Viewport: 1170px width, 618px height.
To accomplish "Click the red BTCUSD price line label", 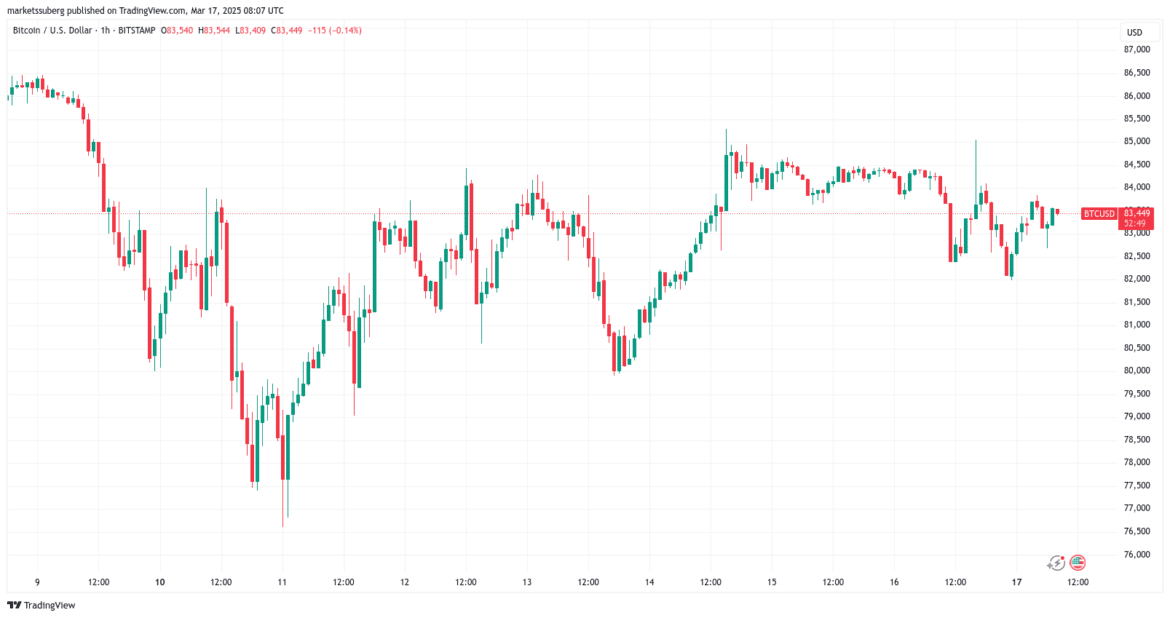I will pos(1100,213).
